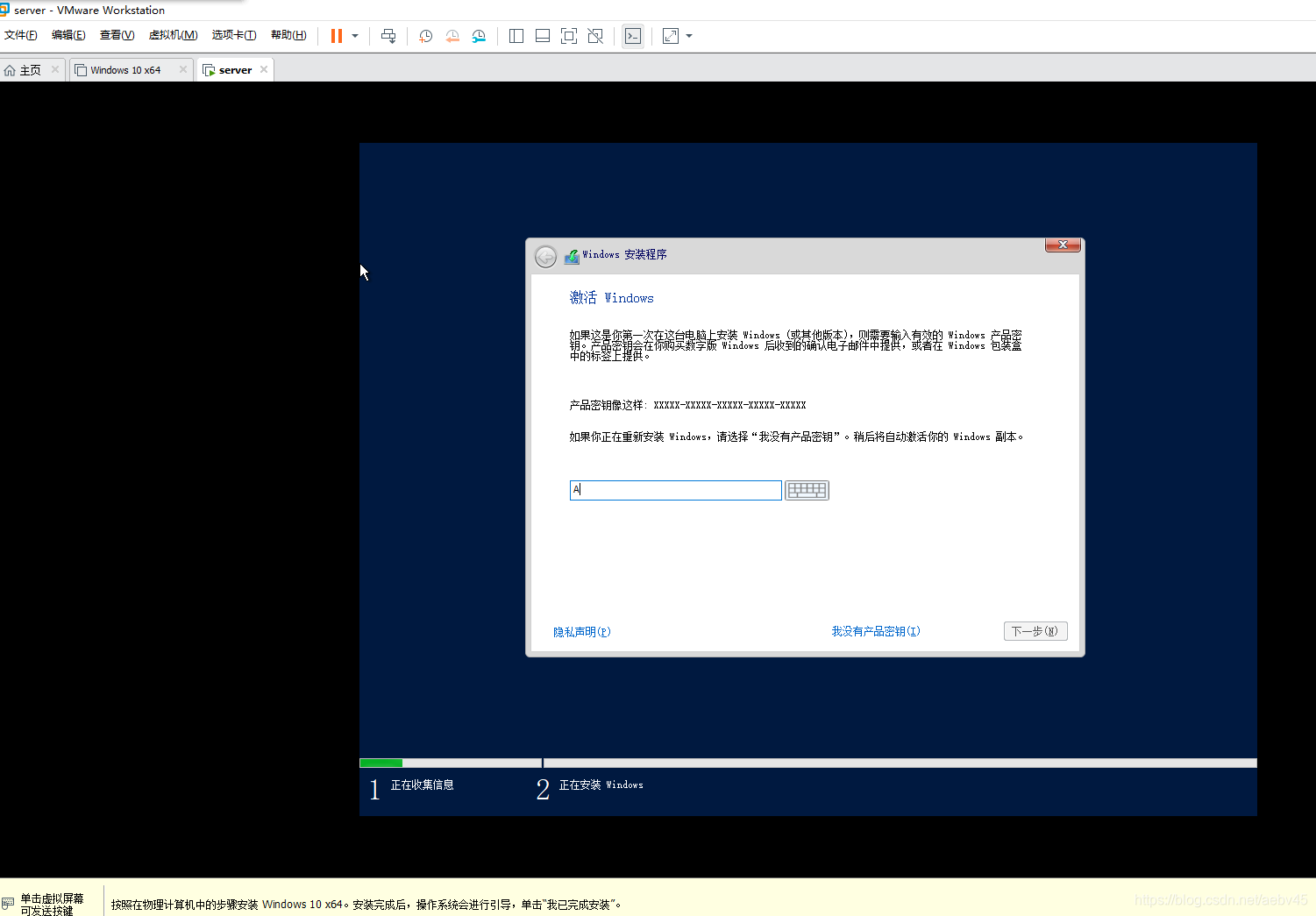Viewport: 1316px width, 916px height.
Task: Switch to the Windows 10 x64 tab
Action: point(125,70)
